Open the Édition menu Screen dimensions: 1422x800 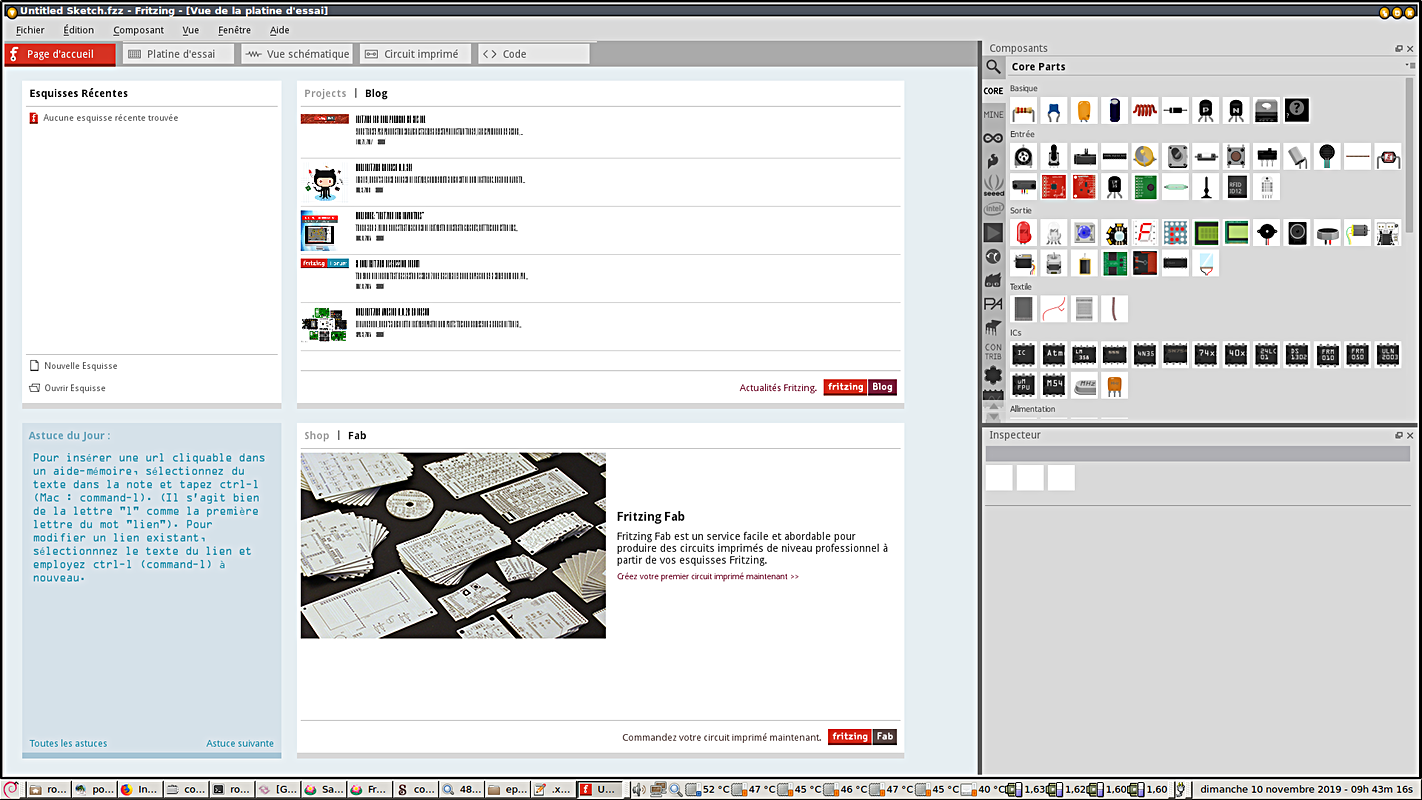click(79, 30)
